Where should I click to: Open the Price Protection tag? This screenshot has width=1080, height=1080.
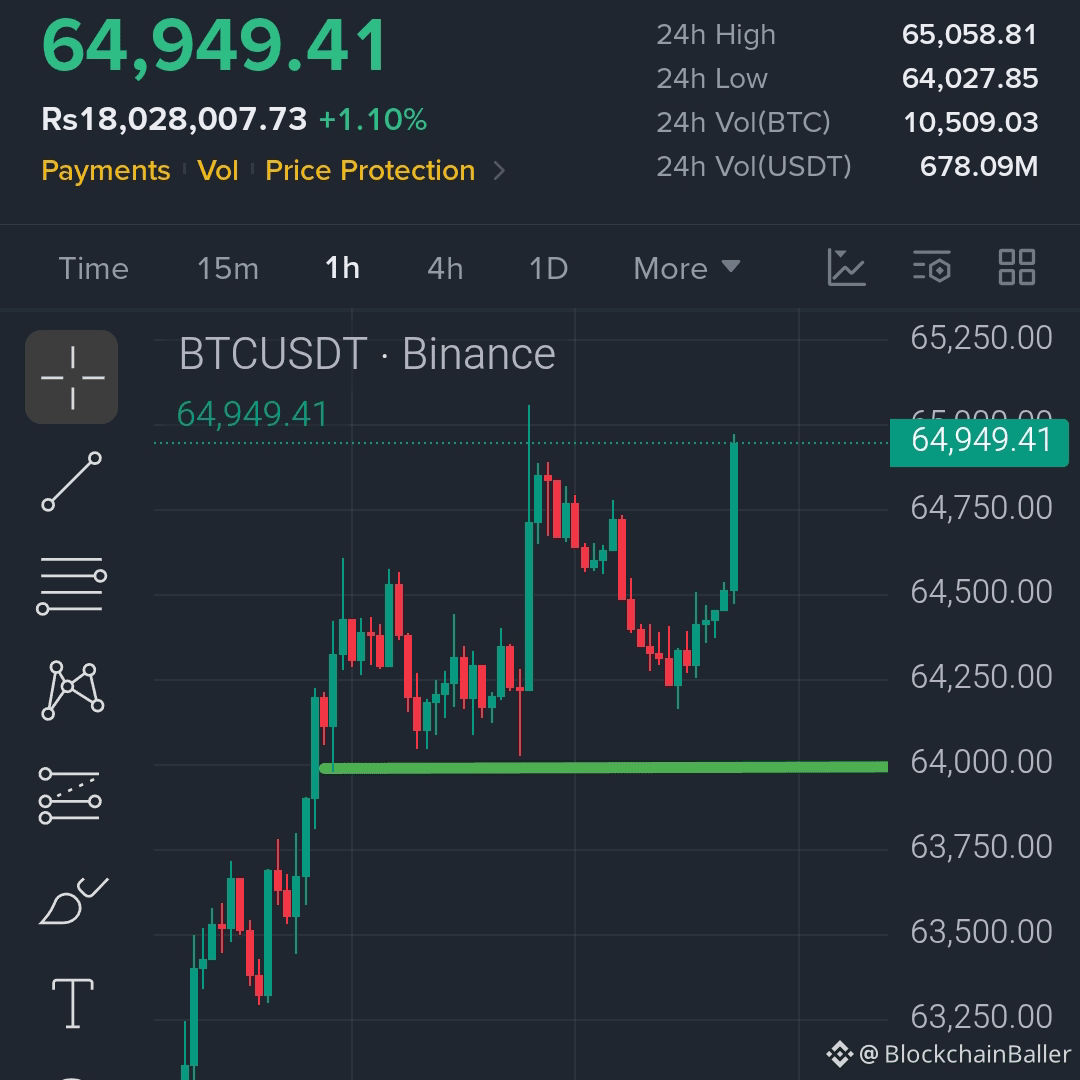pyautogui.click(x=370, y=170)
